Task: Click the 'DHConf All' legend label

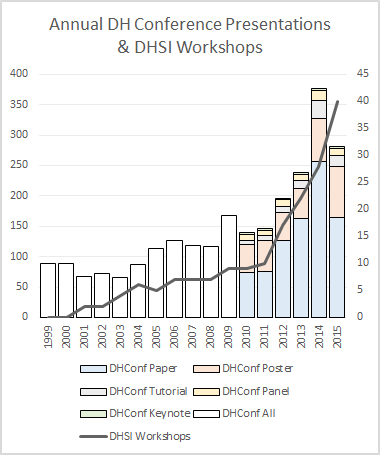Action: coord(249,413)
